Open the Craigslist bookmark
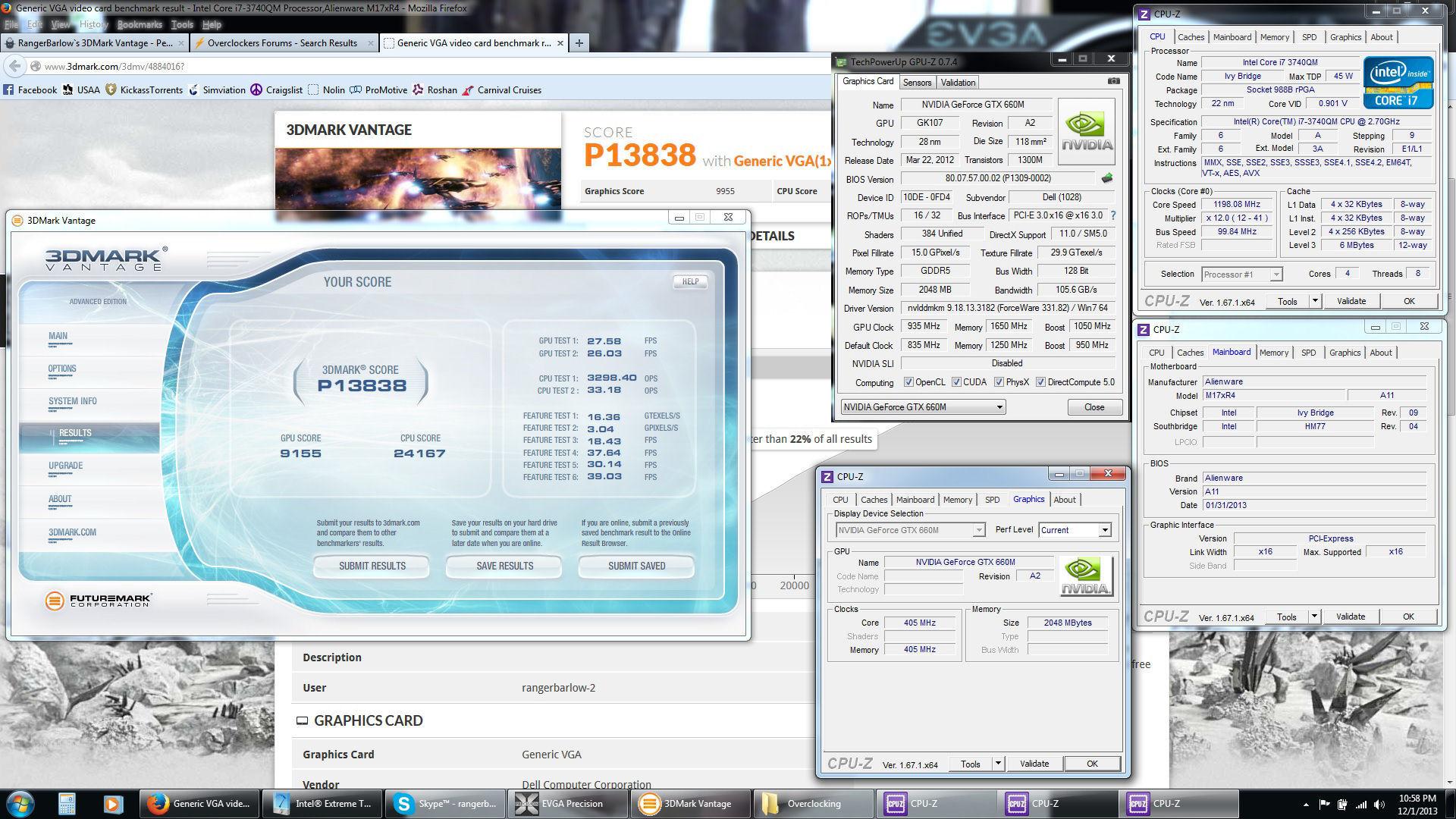The width and height of the screenshot is (1456, 819). 277,89
